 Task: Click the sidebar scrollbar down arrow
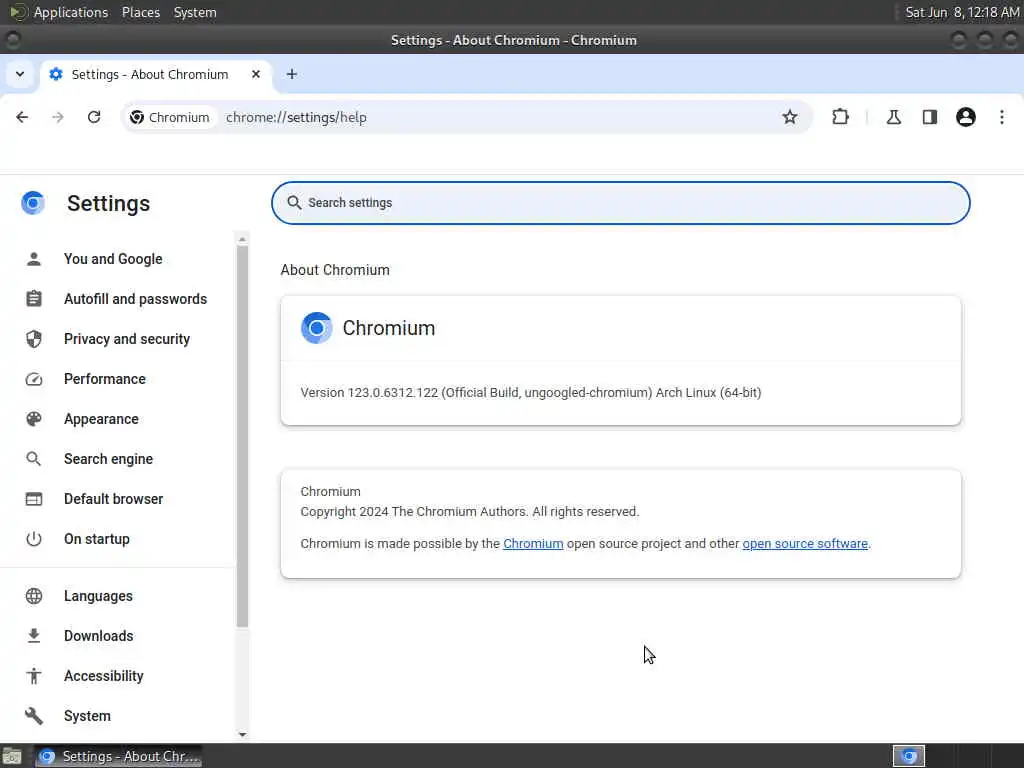[242, 735]
